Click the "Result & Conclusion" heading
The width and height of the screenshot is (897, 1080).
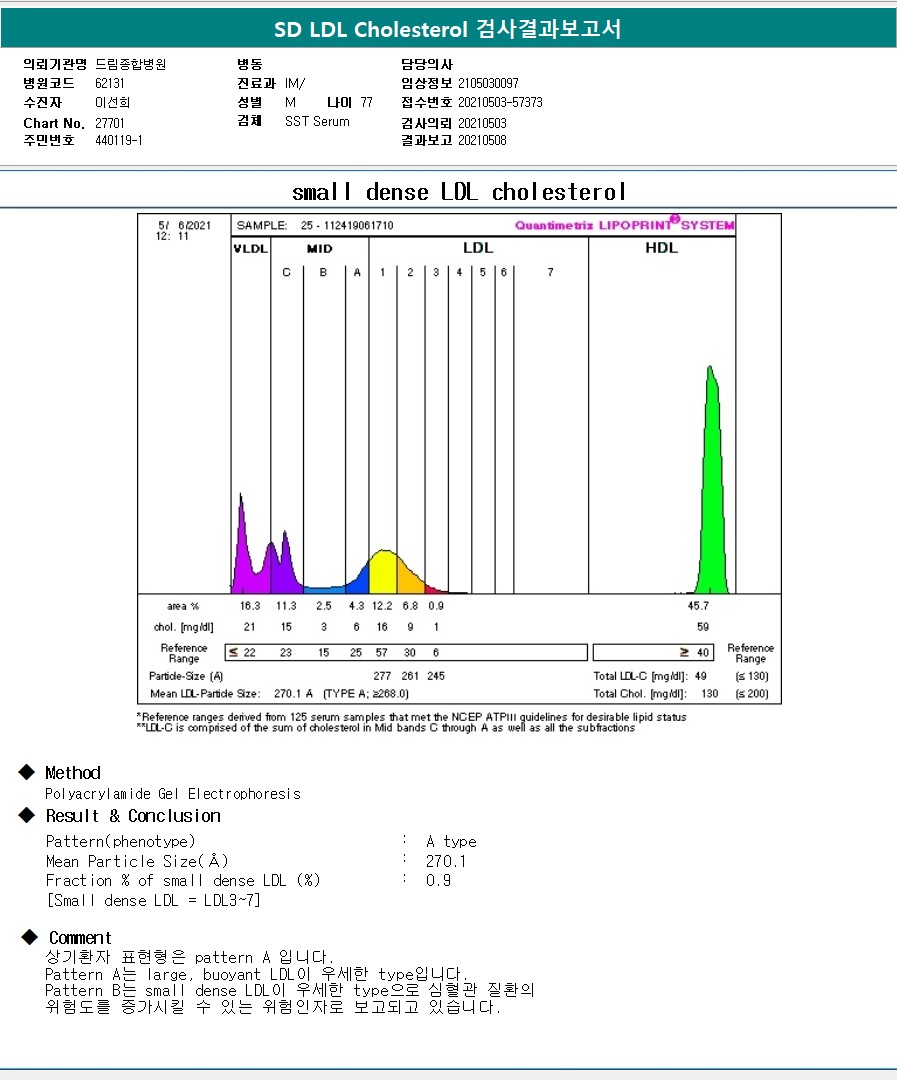(x=133, y=816)
